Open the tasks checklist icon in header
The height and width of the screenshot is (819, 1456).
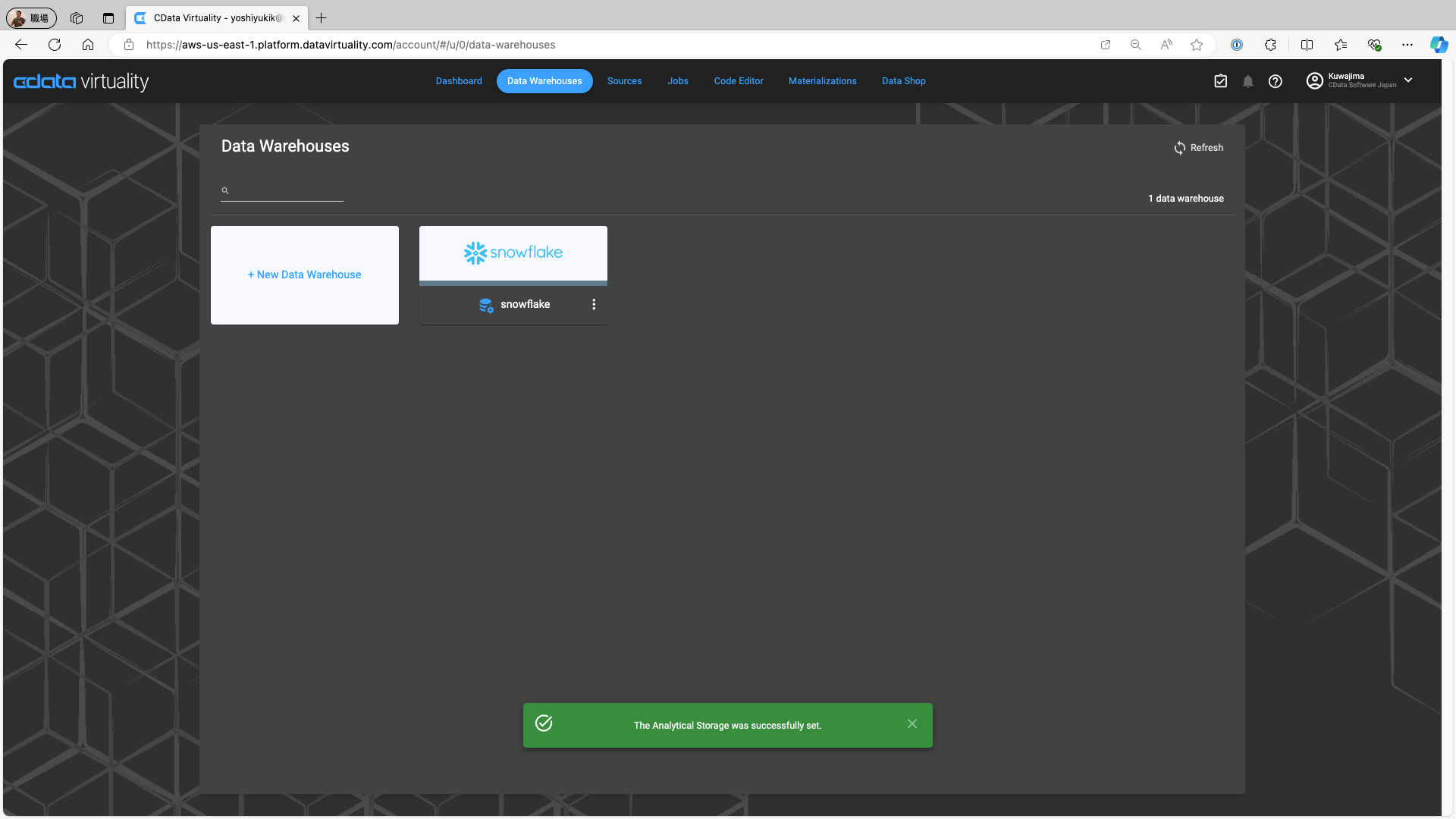pyautogui.click(x=1220, y=81)
